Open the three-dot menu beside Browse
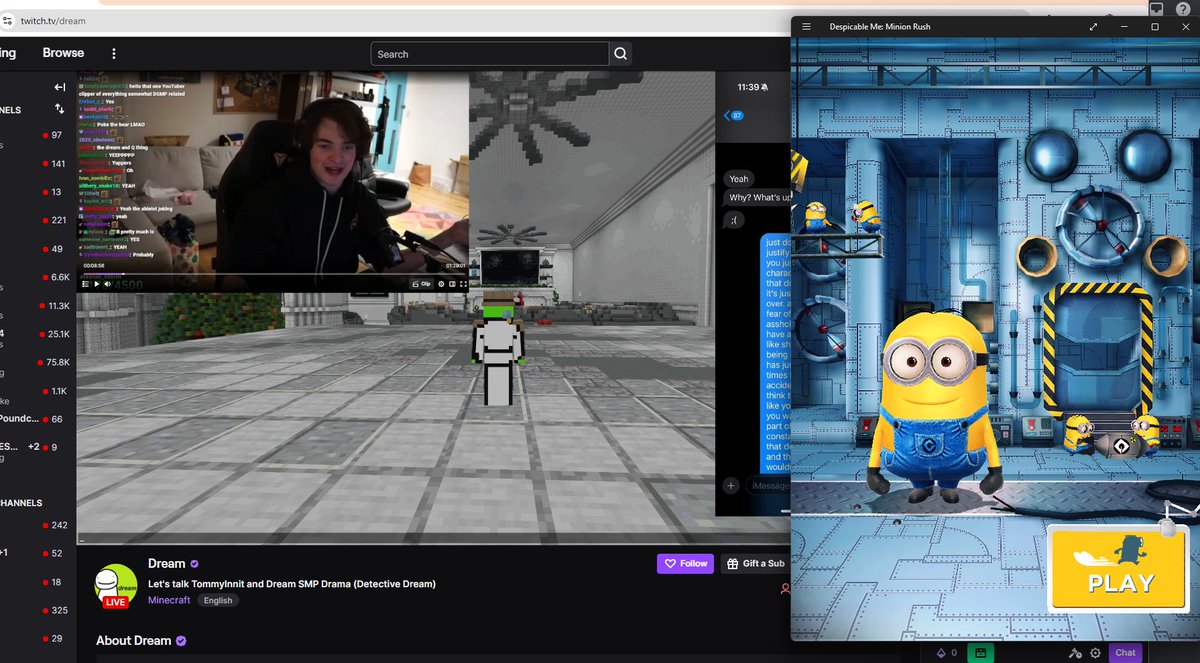The image size is (1200, 663). (114, 54)
